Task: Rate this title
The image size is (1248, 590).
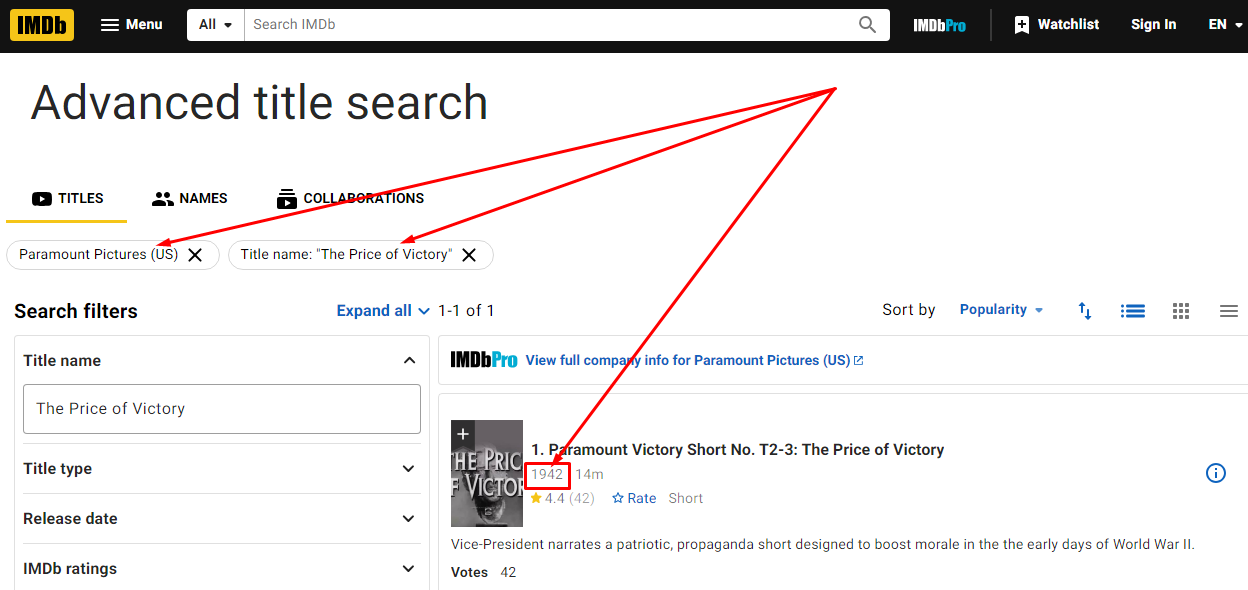Action: [x=634, y=498]
